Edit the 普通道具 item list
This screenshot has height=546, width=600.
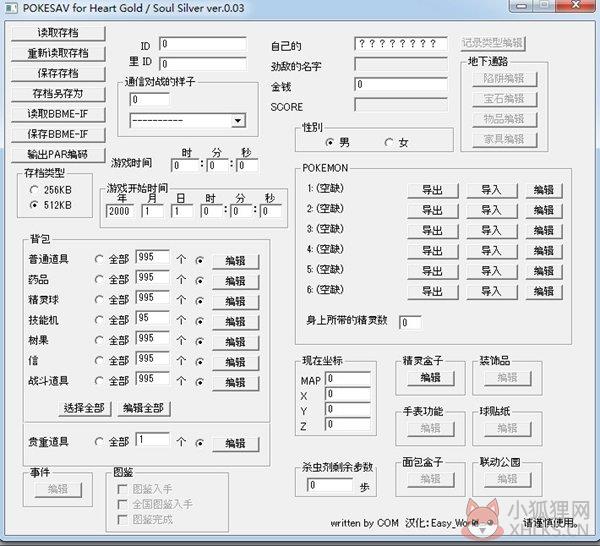[x=236, y=261]
